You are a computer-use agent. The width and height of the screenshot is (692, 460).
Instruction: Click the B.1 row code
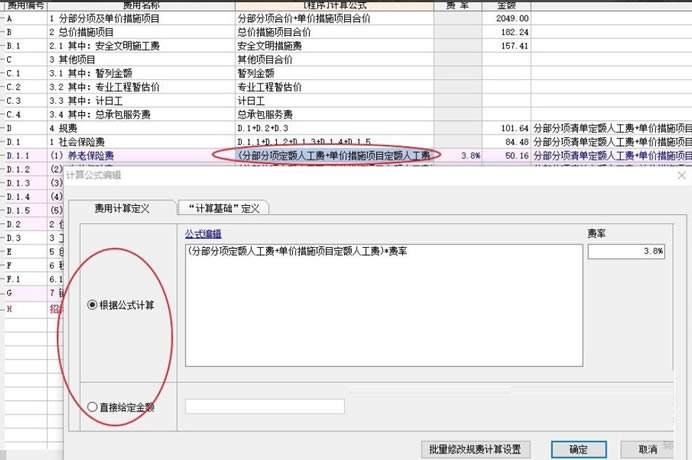pyautogui.click(x=14, y=46)
